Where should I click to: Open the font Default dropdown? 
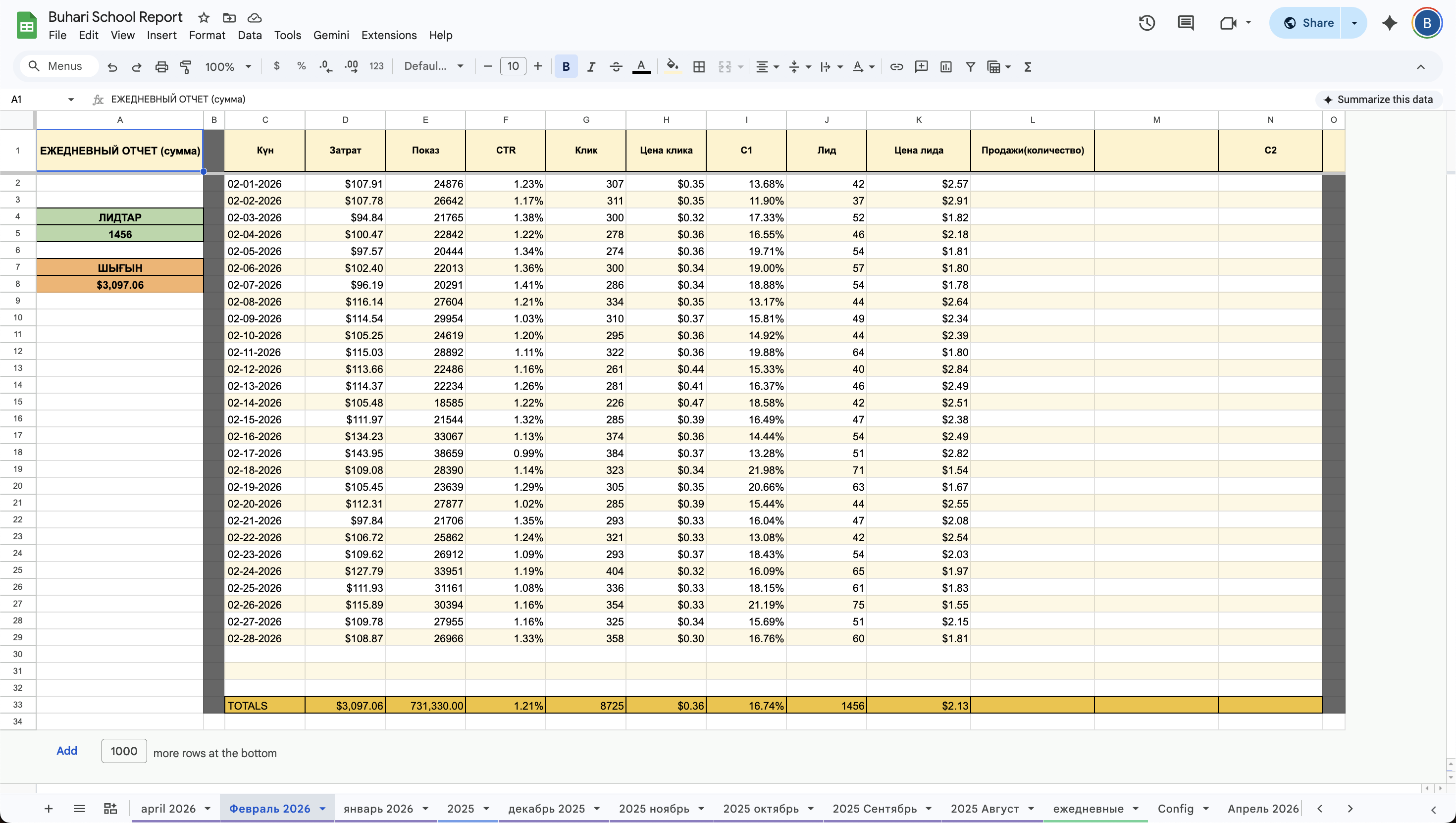point(433,67)
